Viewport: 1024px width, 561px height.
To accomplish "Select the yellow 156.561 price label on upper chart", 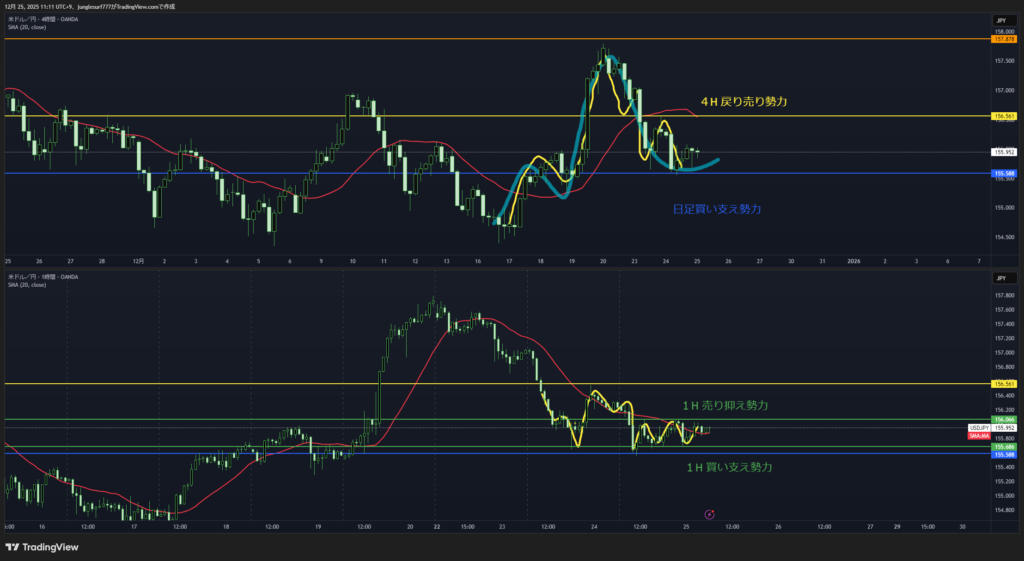I will (x=1003, y=116).
